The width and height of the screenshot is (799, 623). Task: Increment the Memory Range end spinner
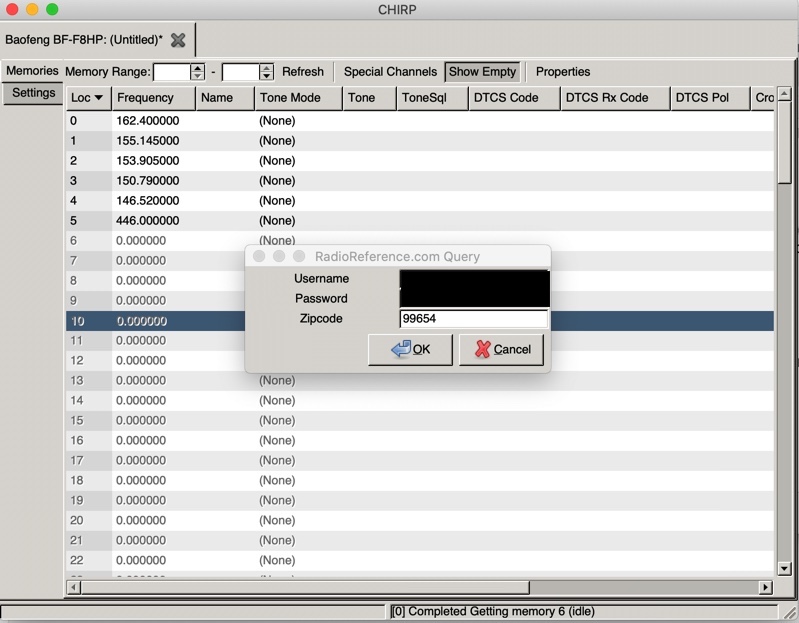point(267,68)
